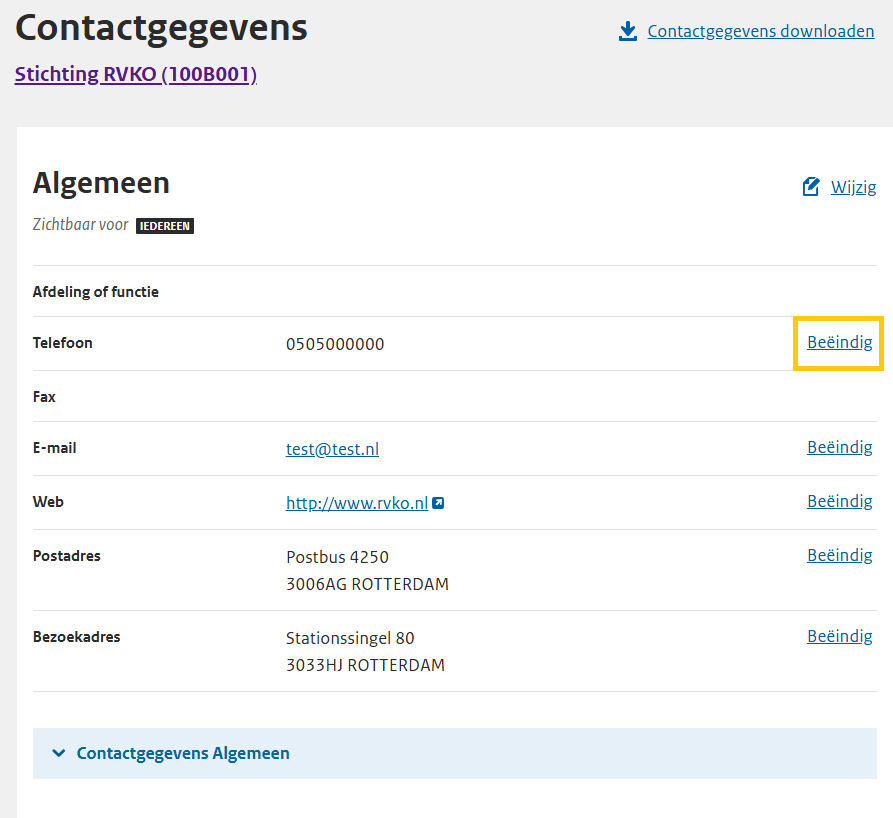Beëindig the Postadres entry

[x=839, y=554]
